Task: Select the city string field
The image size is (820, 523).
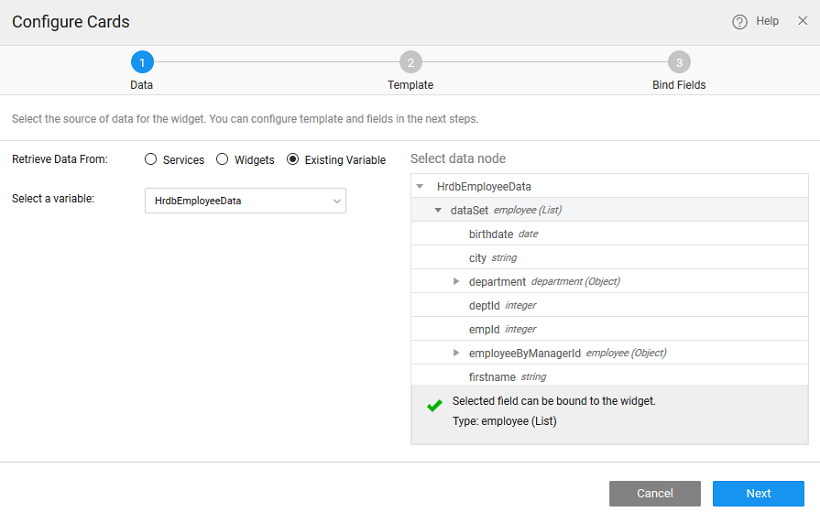Action: click(478, 258)
